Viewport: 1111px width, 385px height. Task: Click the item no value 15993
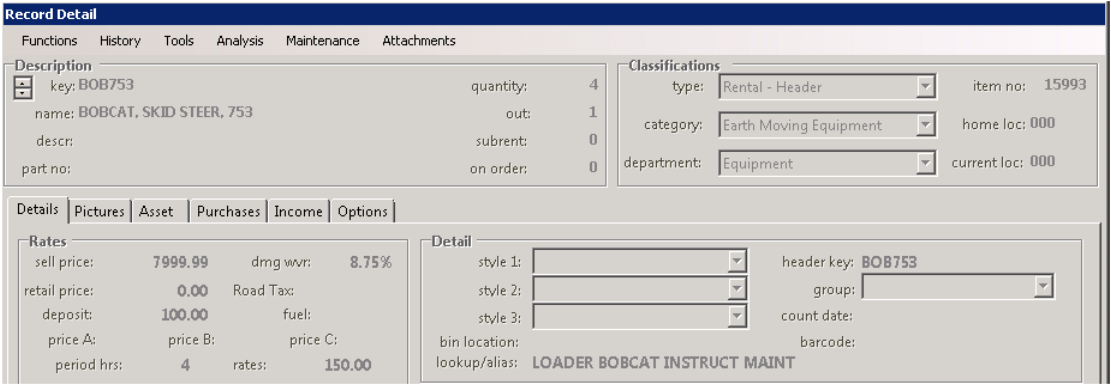pos(1065,85)
